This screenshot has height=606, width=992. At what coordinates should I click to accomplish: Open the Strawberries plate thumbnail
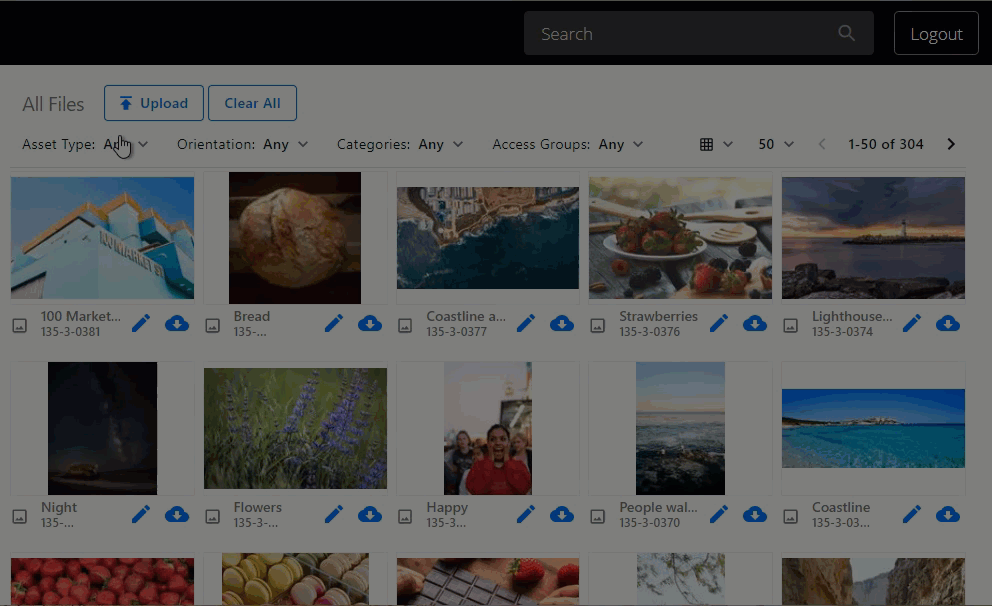[681, 238]
